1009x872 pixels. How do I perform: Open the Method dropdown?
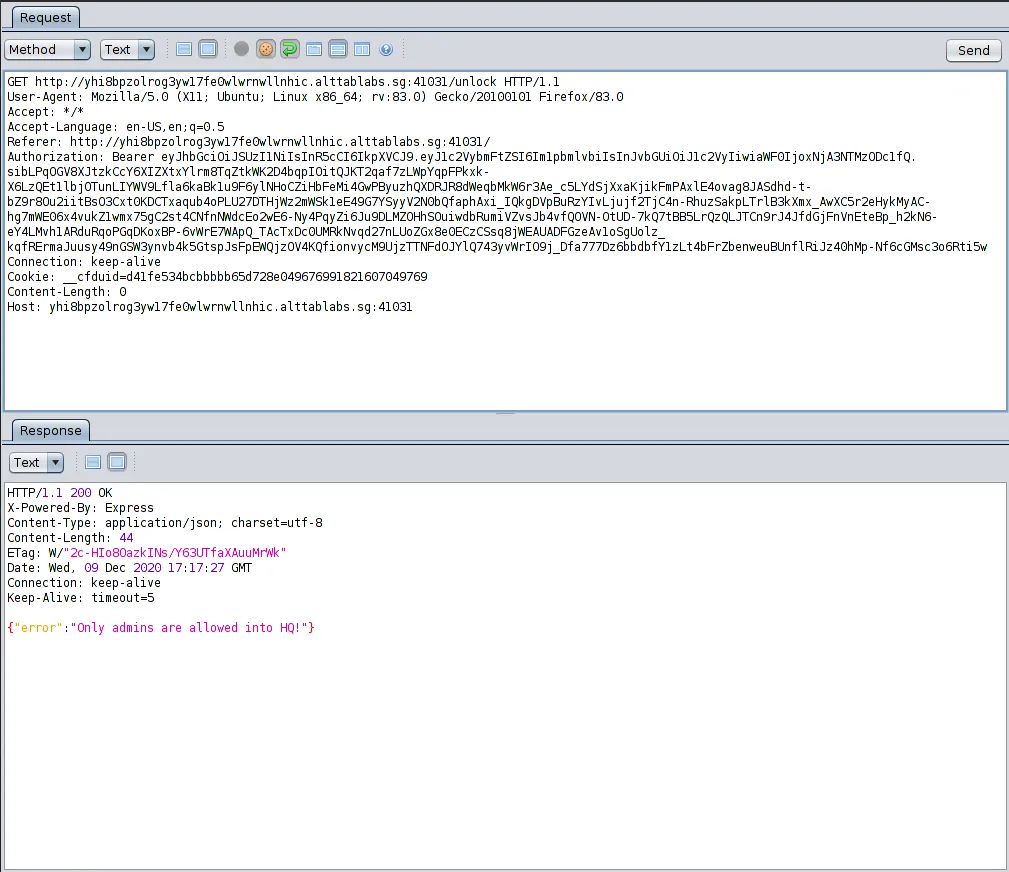(47, 49)
